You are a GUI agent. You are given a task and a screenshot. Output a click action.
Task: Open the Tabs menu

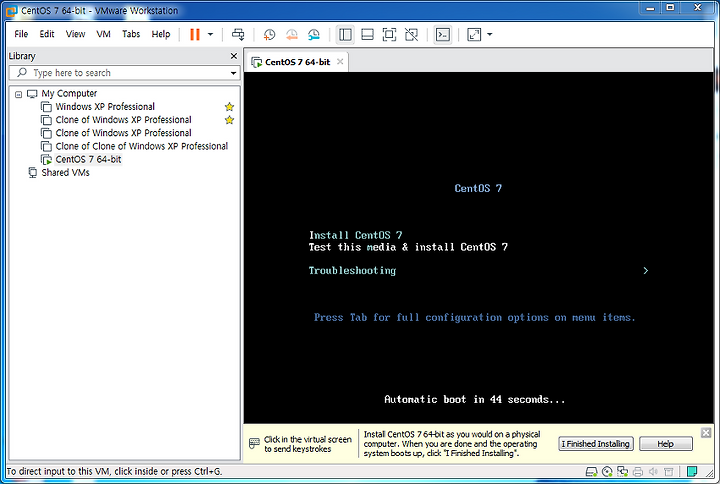click(131, 34)
